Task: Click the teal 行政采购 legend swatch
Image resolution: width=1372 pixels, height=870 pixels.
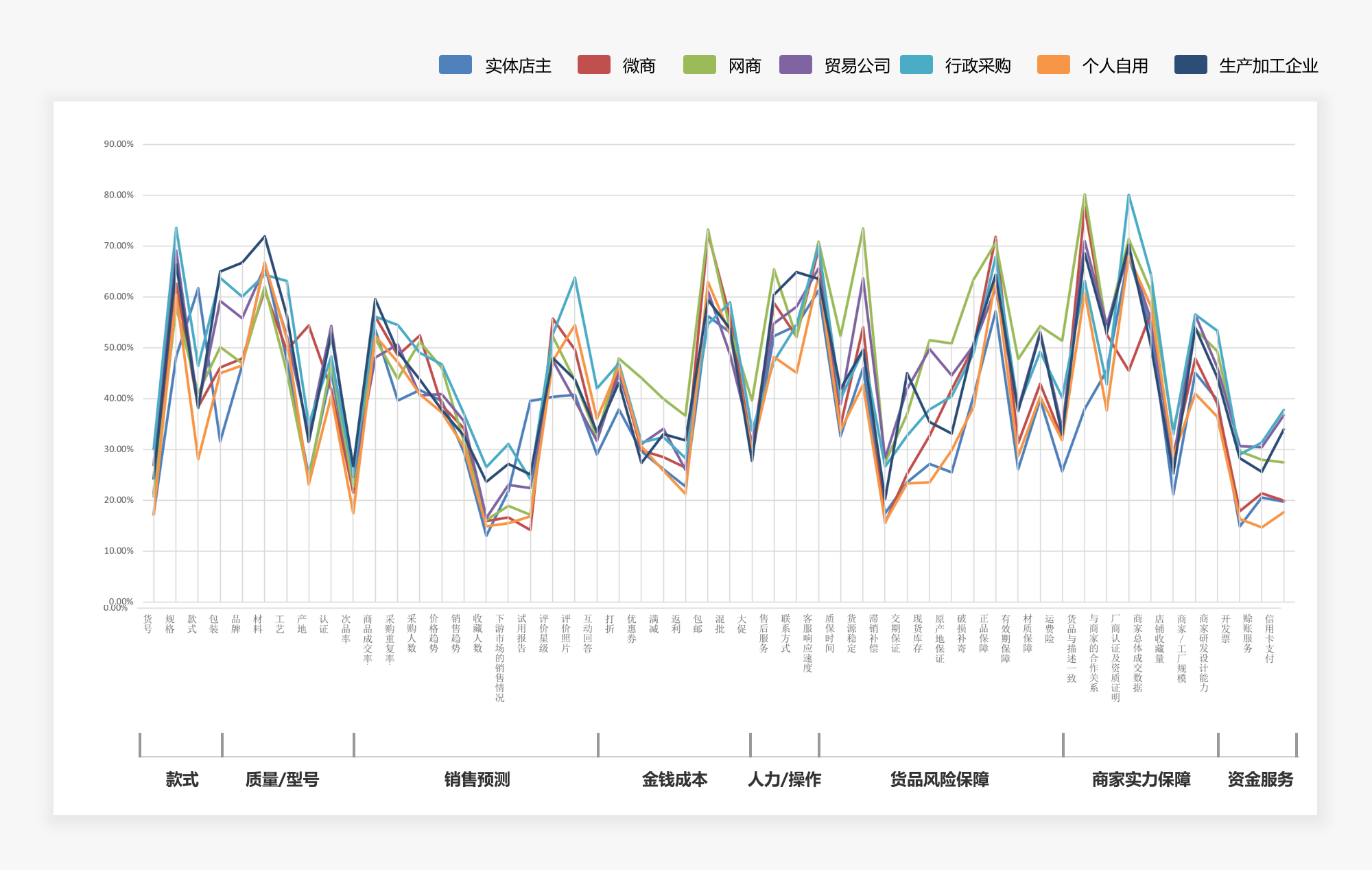Action: (916, 64)
